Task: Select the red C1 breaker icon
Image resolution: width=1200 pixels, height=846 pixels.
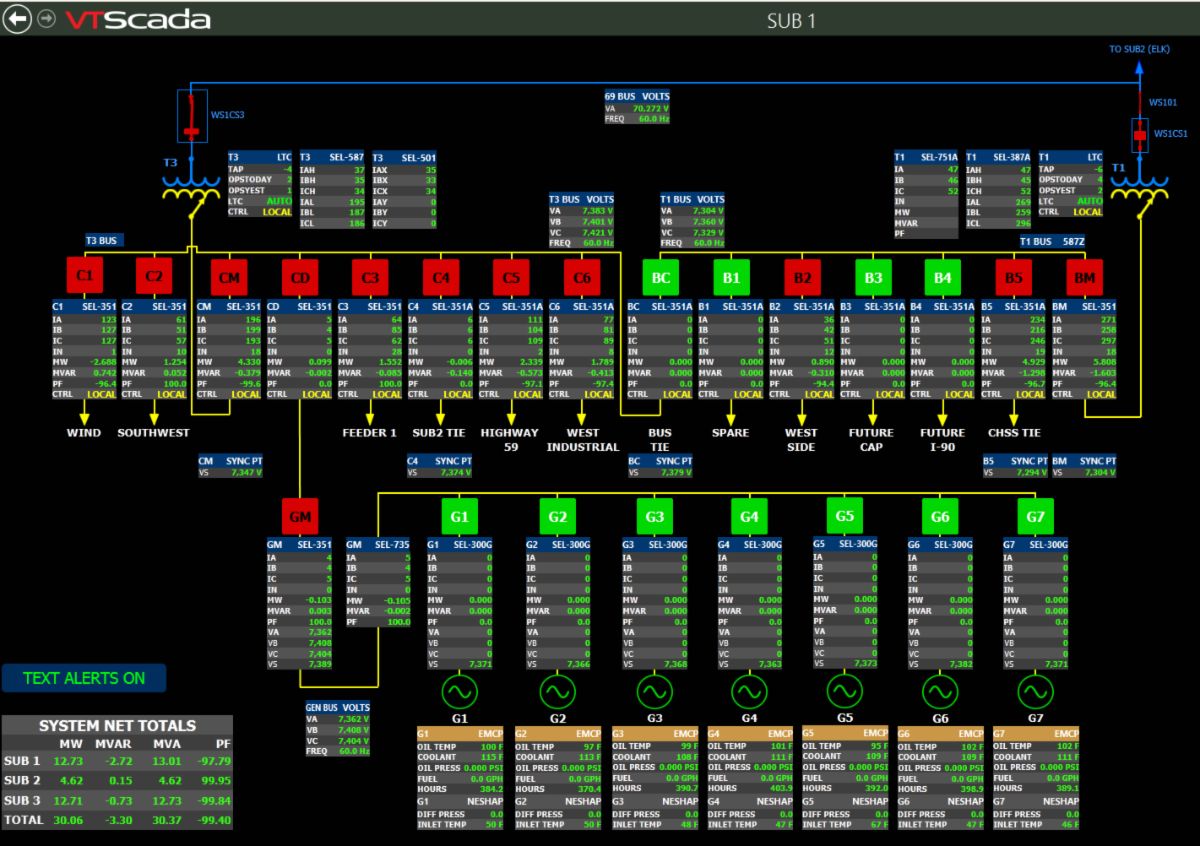Action: tap(85, 276)
